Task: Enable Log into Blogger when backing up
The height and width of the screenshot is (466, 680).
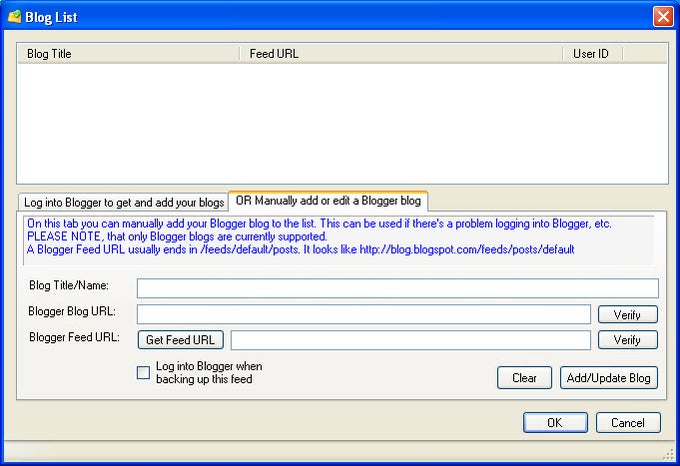Action: pyautogui.click(x=144, y=373)
